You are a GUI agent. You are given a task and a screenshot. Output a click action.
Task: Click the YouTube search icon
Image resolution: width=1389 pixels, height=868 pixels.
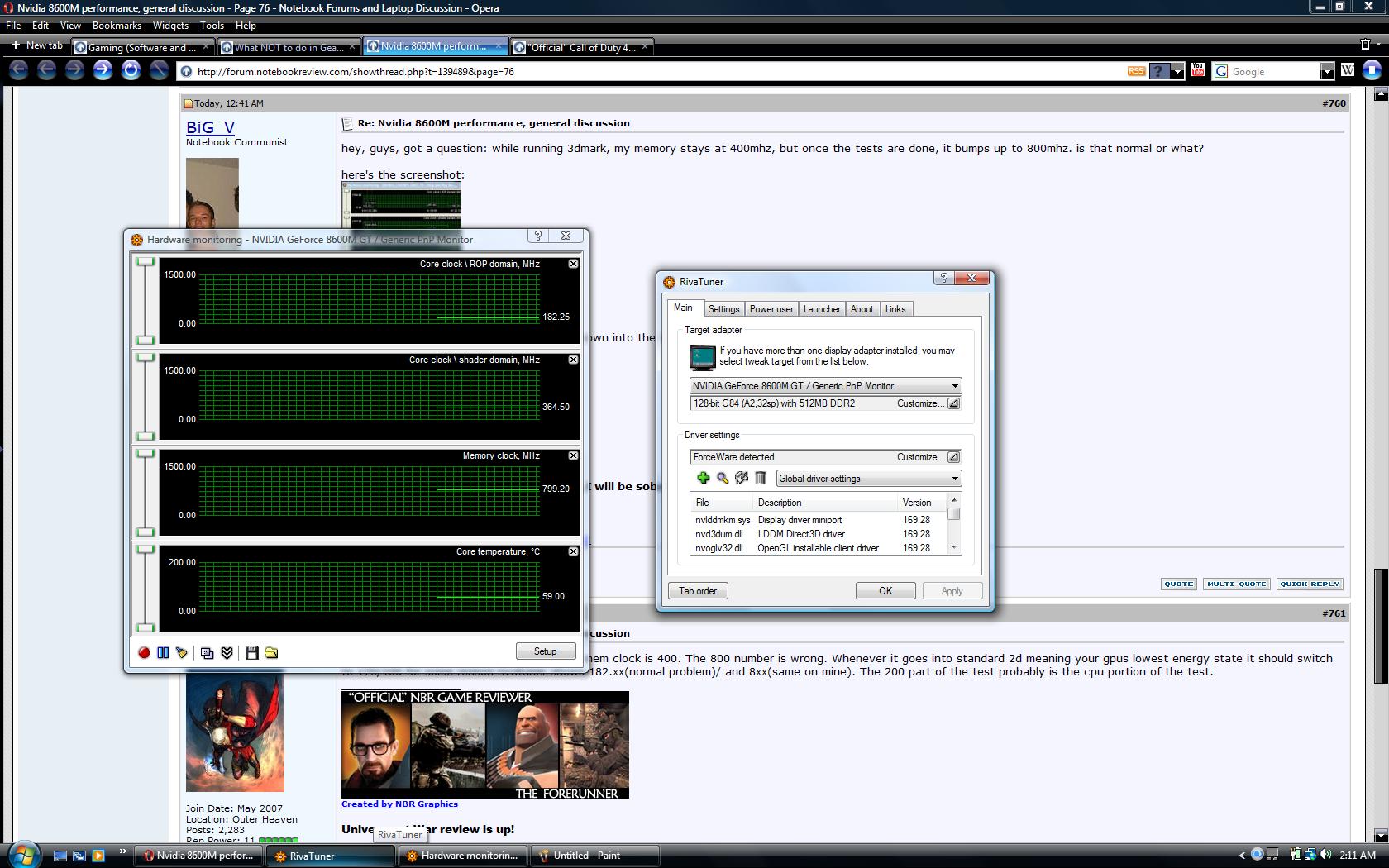click(1198, 71)
